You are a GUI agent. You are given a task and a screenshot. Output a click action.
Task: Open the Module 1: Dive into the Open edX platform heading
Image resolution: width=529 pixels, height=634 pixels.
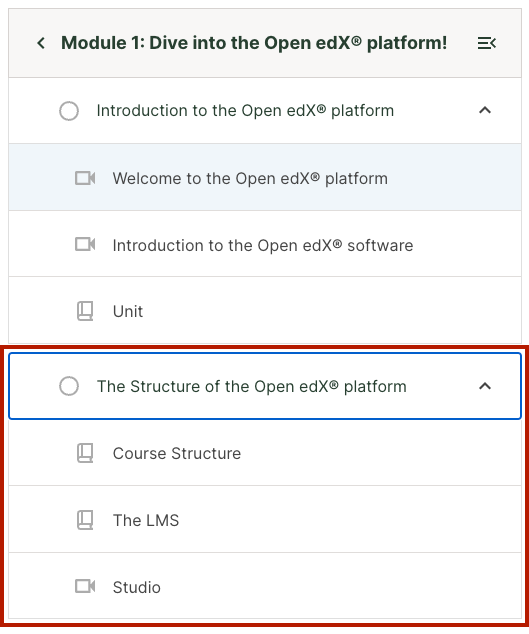click(254, 43)
